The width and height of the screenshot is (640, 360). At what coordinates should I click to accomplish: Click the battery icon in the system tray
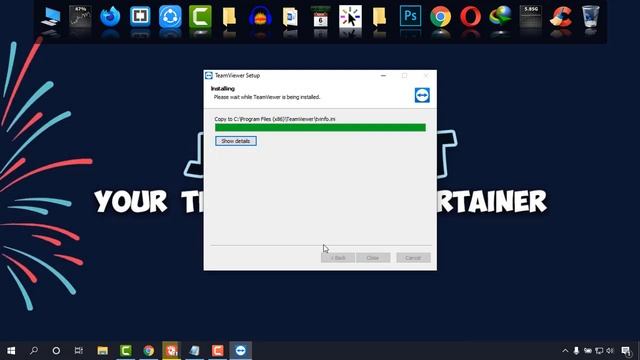coord(588,351)
